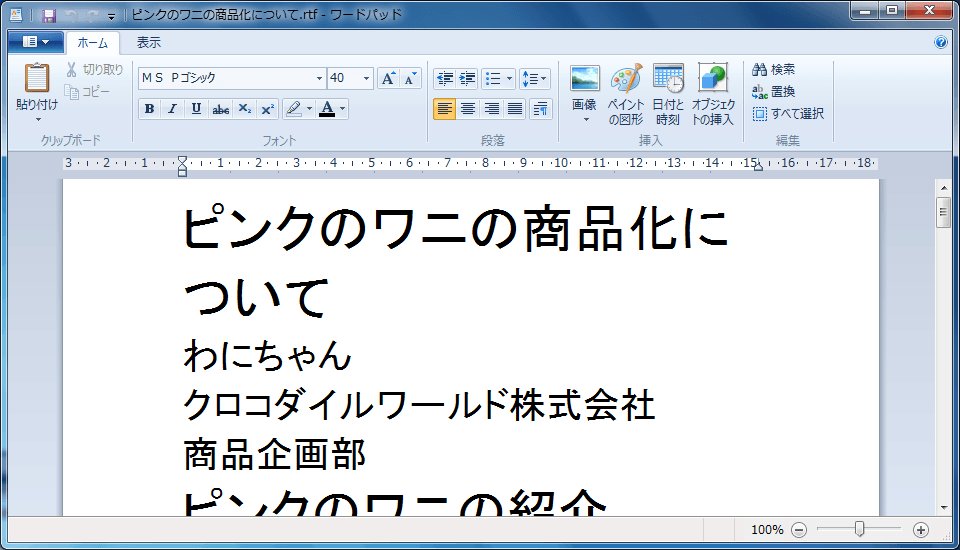Click Redo icon in Quick Access Toolbar
960x550 pixels.
tap(92, 15)
